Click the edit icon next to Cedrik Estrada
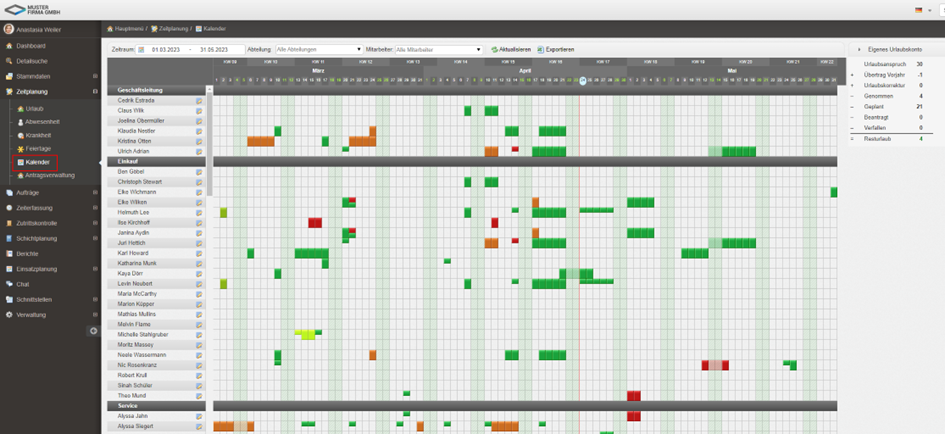The image size is (945, 434). click(x=199, y=101)
